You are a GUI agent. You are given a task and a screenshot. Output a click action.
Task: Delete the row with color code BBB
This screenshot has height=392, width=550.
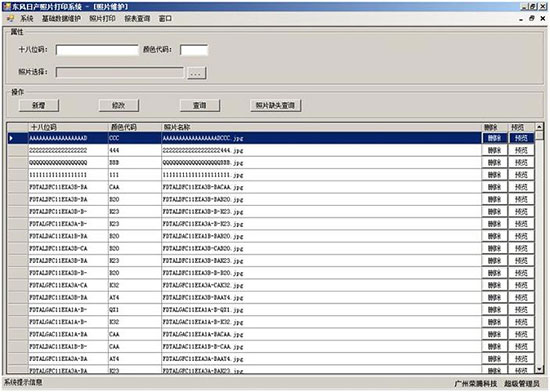pyautogui.click(x=495, y=163)
